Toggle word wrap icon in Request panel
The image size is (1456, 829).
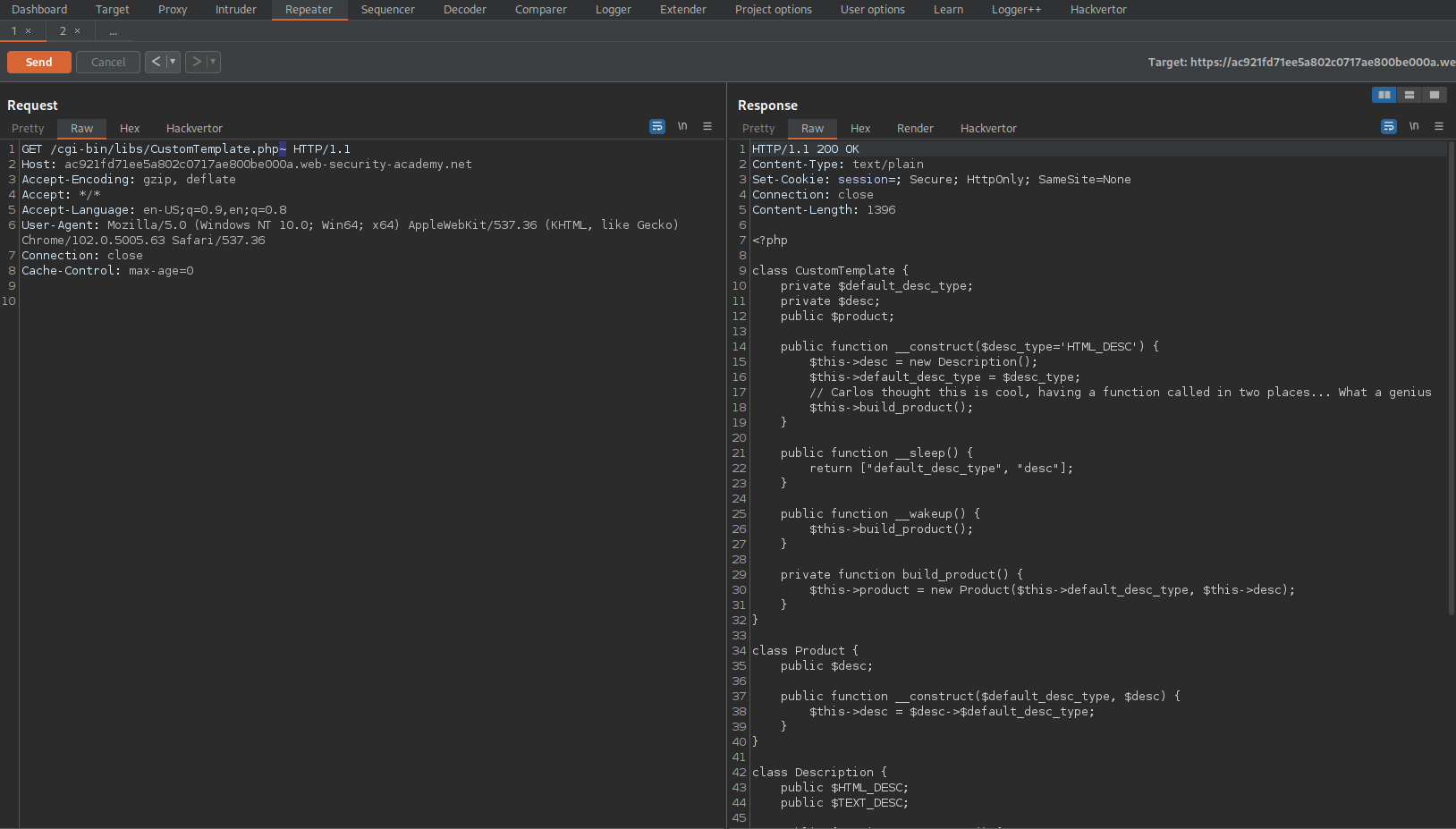[657, 127]
